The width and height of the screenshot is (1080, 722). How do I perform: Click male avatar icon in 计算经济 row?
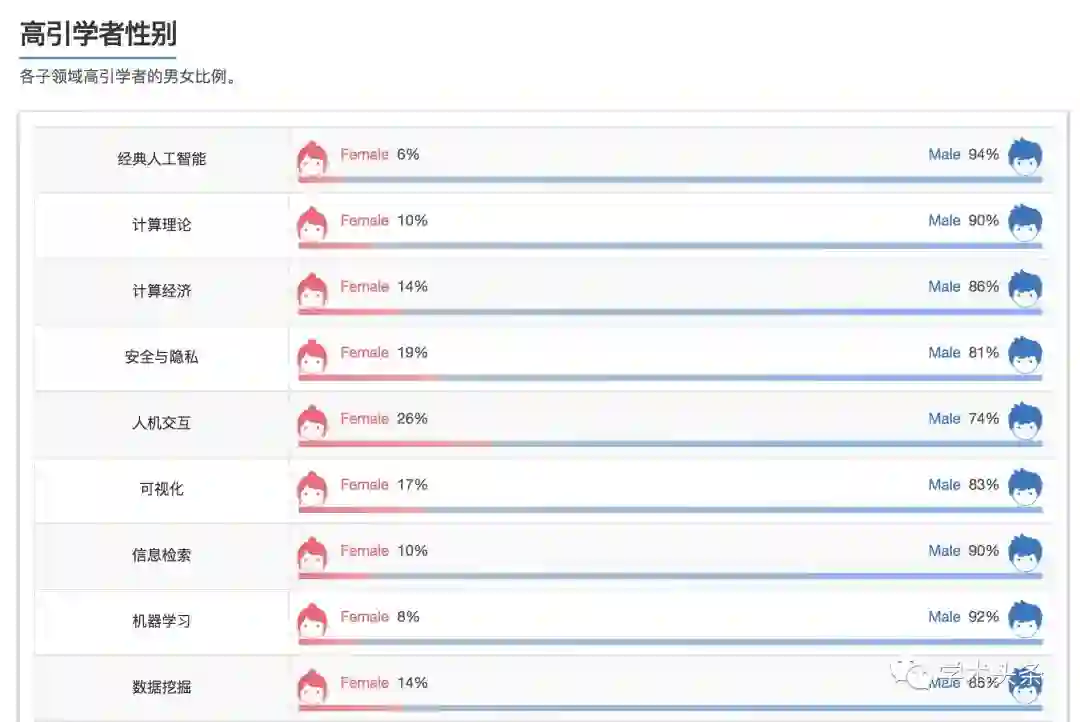click(1024, 290)
